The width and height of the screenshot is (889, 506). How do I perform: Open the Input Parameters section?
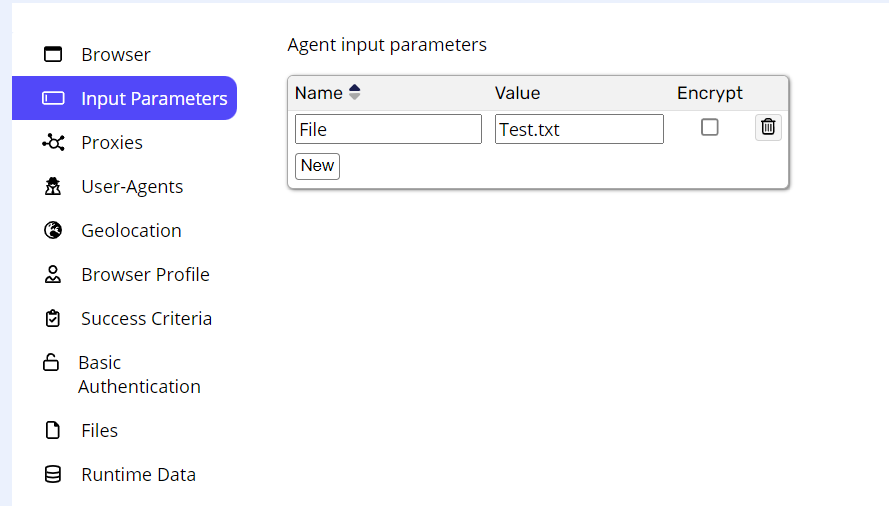click(x=124, y=98)
